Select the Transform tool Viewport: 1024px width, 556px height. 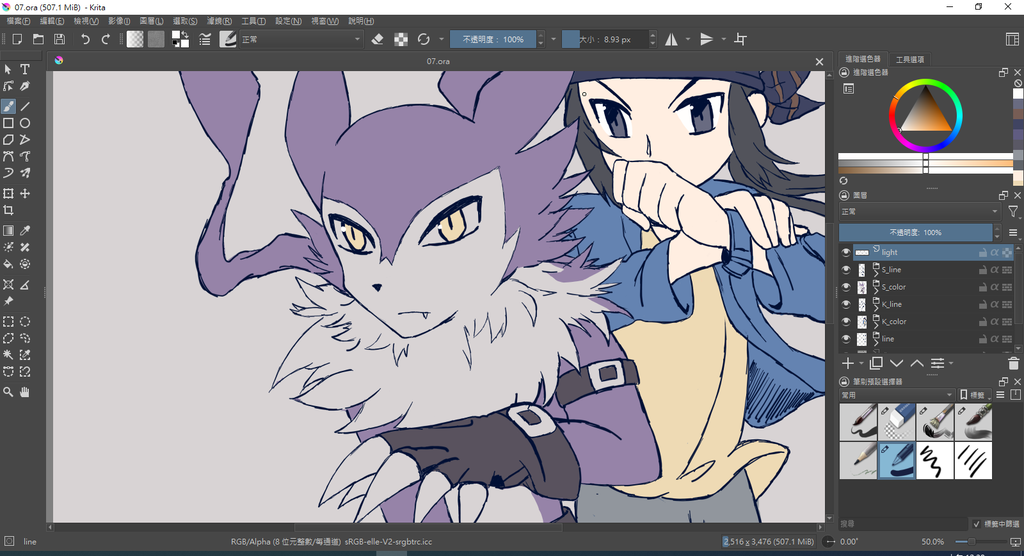click(x=8, y=193)
